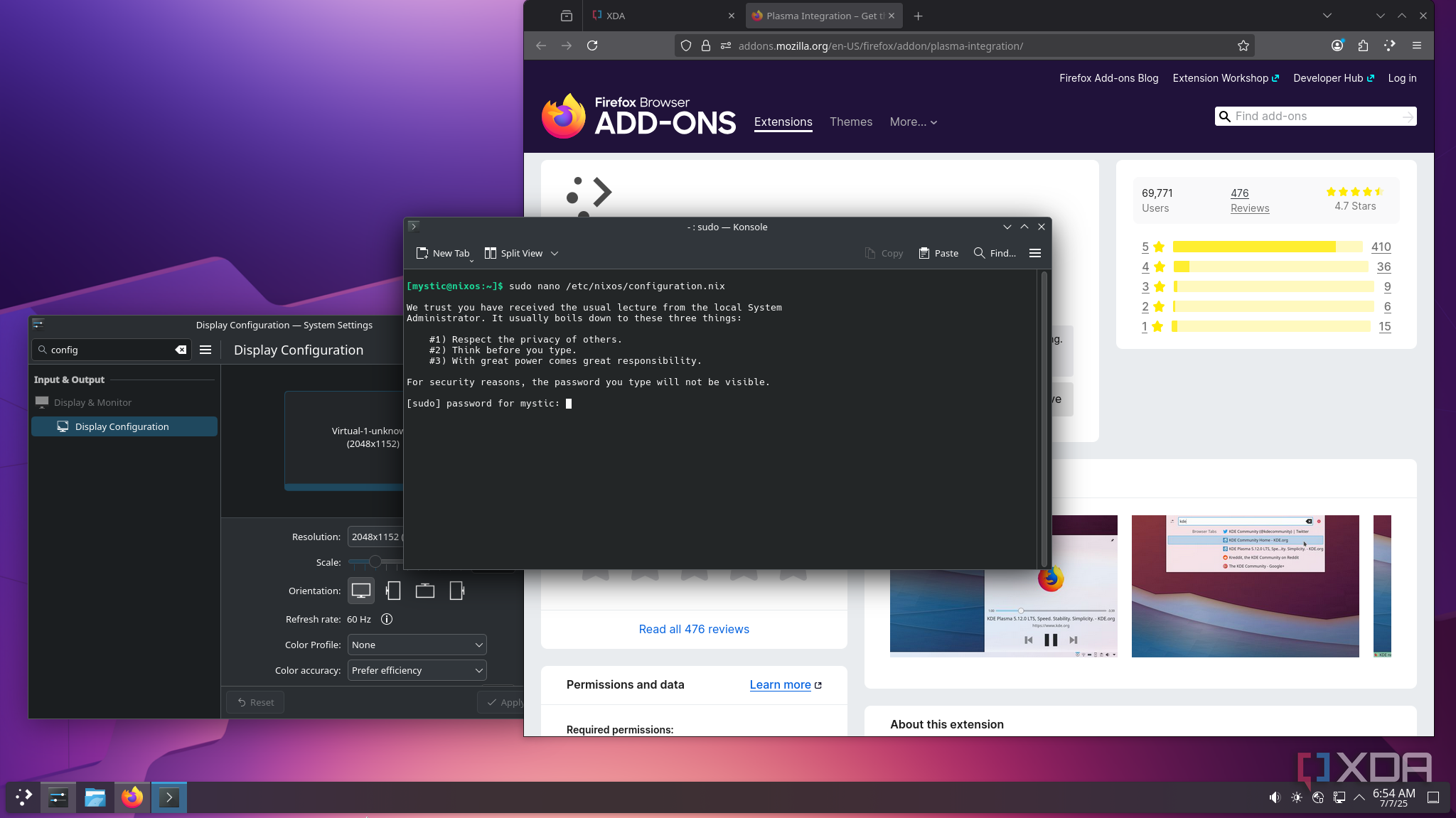Open the Color Profile dropdown
Viewport: 1456px width, 818px height.
click(417, 645)
